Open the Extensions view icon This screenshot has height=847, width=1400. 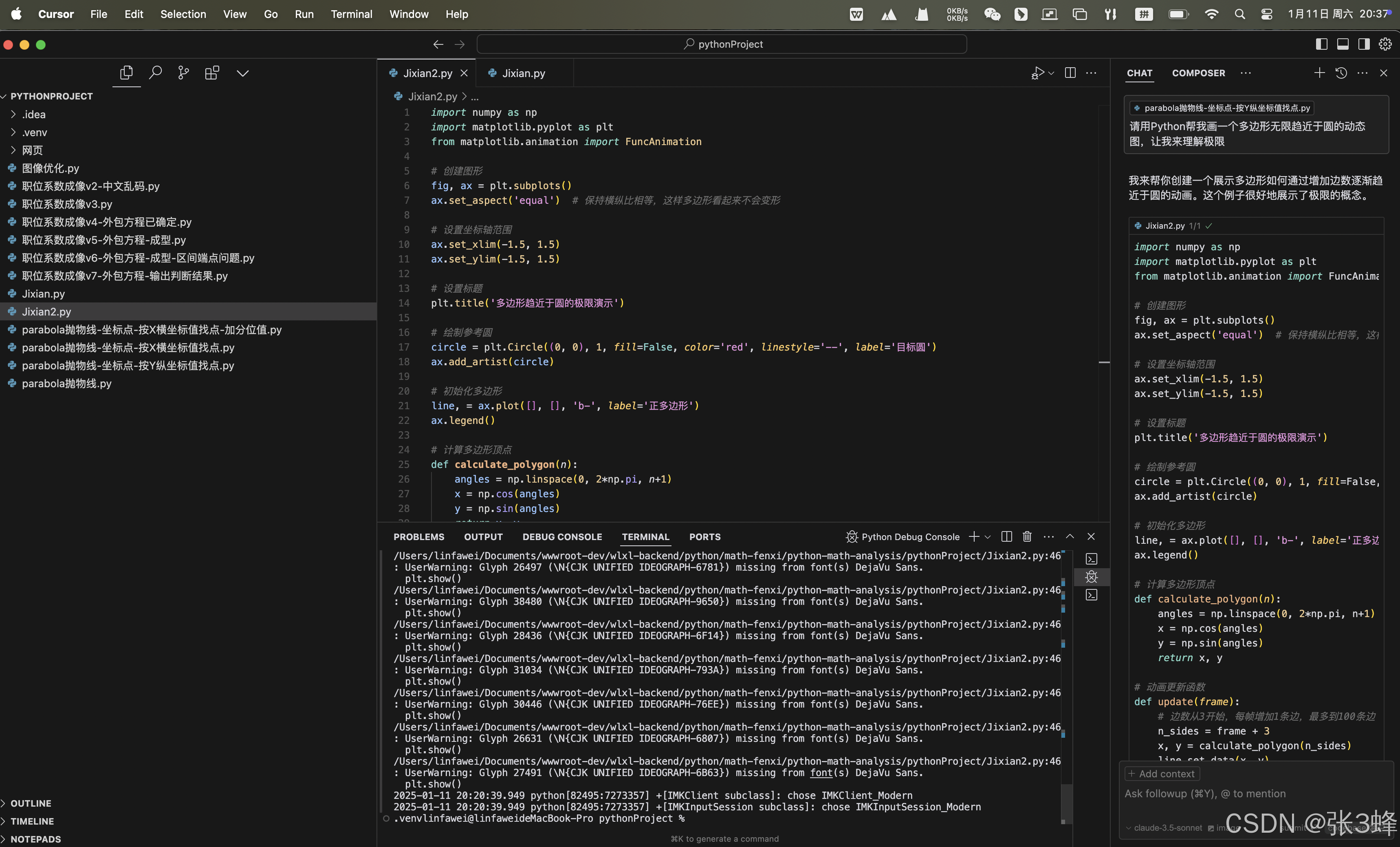click(x=212, y=73)
